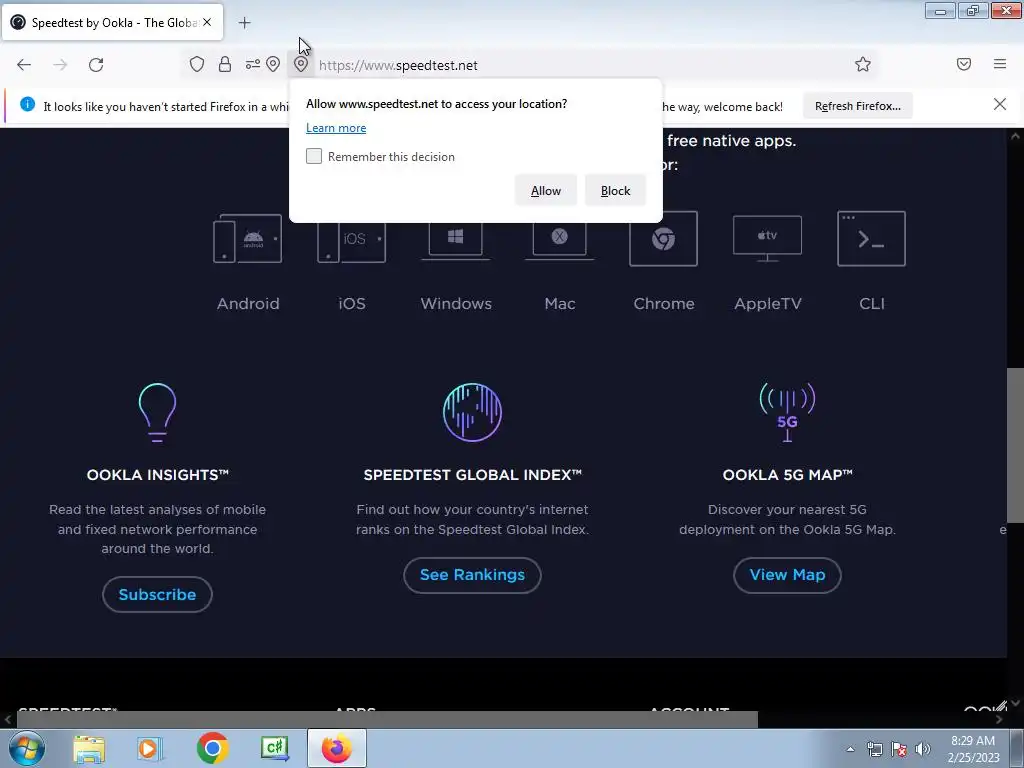Viewport: 1024px width, 768px height.
Task: Click the OOKLA 5G MAP heading
Action: (x=788, y=475)
